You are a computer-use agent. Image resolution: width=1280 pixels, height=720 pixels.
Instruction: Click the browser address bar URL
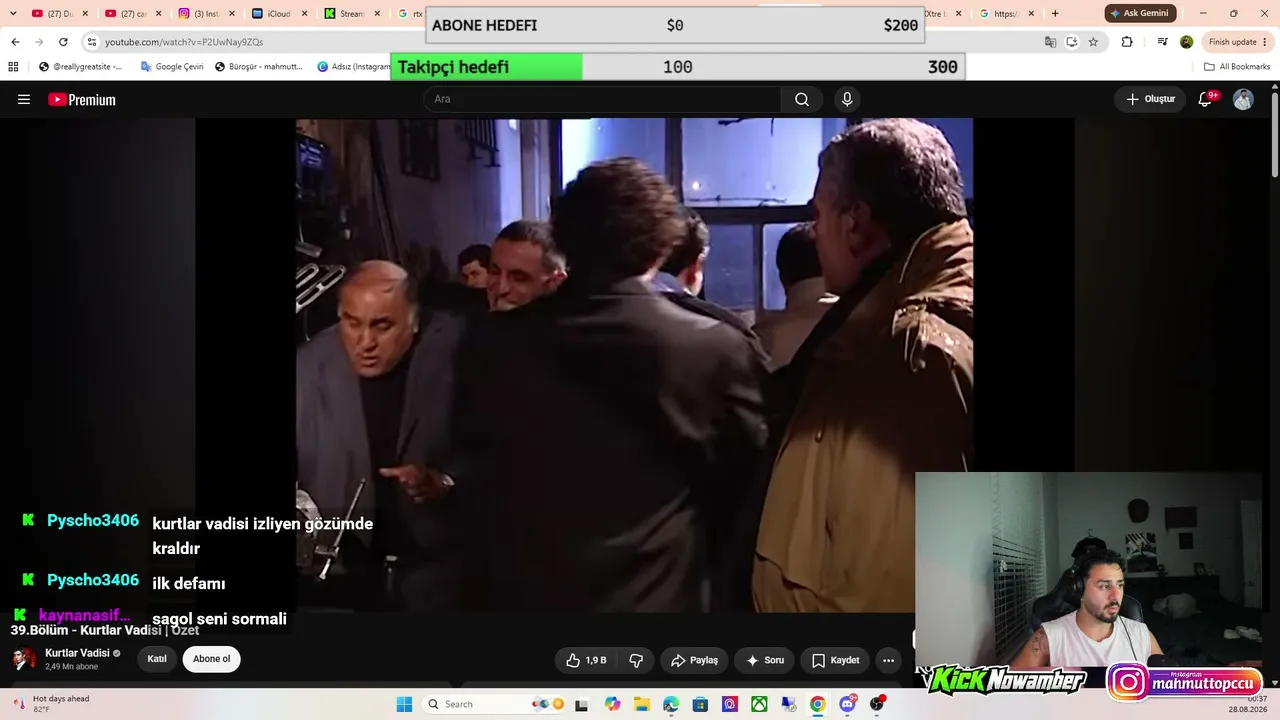tap(184, 42)
